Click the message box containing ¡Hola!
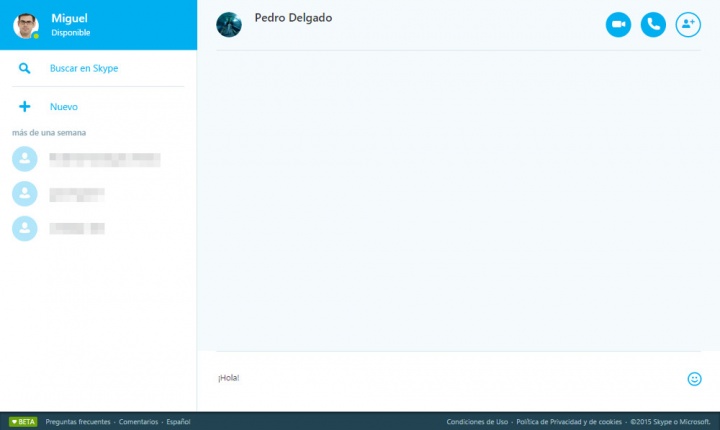Screen dimensions: 720x430 click(450, 378)
